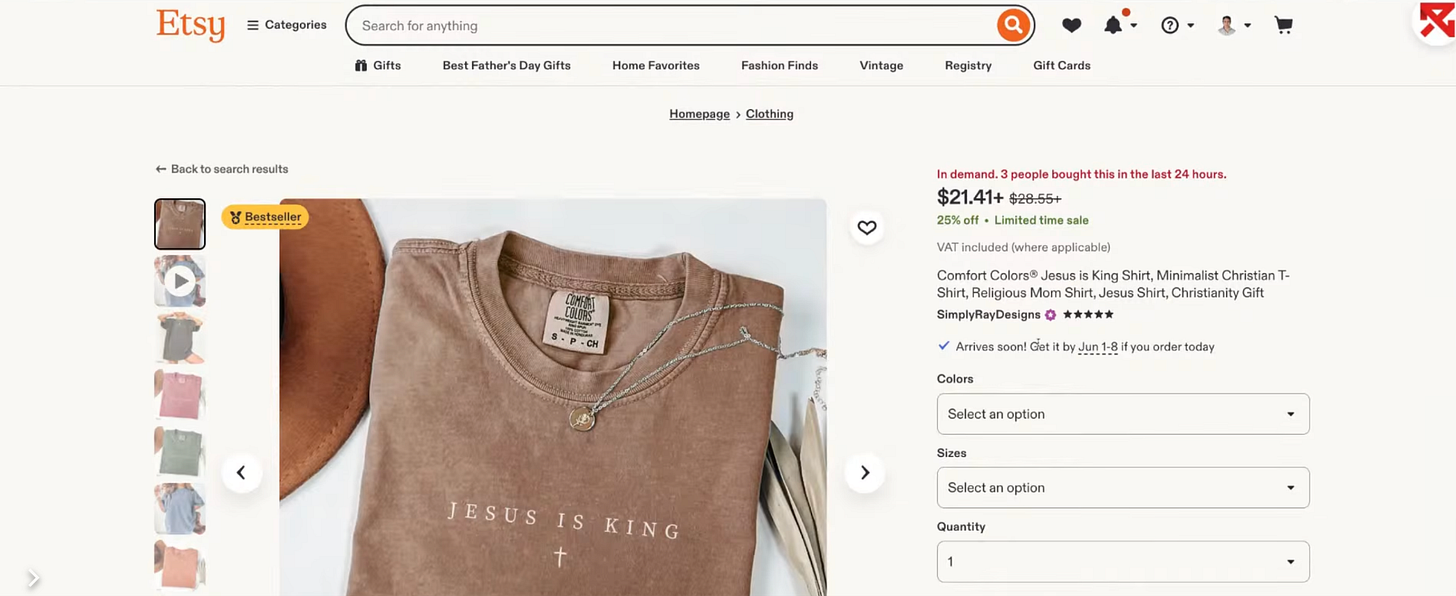
Task: Add shirt to favorites with heart button
Action: tap(867, 228)
